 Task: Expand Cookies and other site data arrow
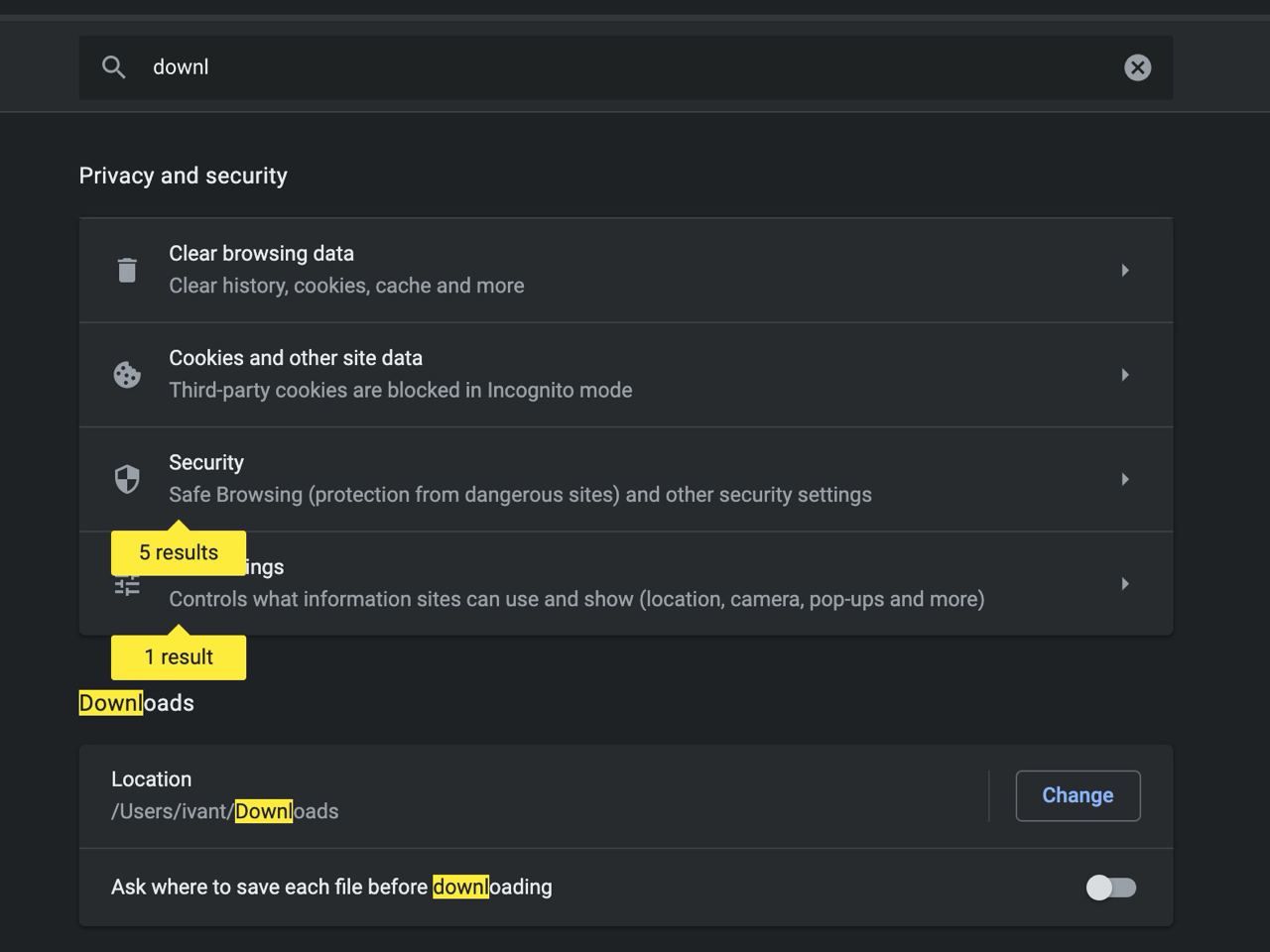click(x=1124, y=375)
